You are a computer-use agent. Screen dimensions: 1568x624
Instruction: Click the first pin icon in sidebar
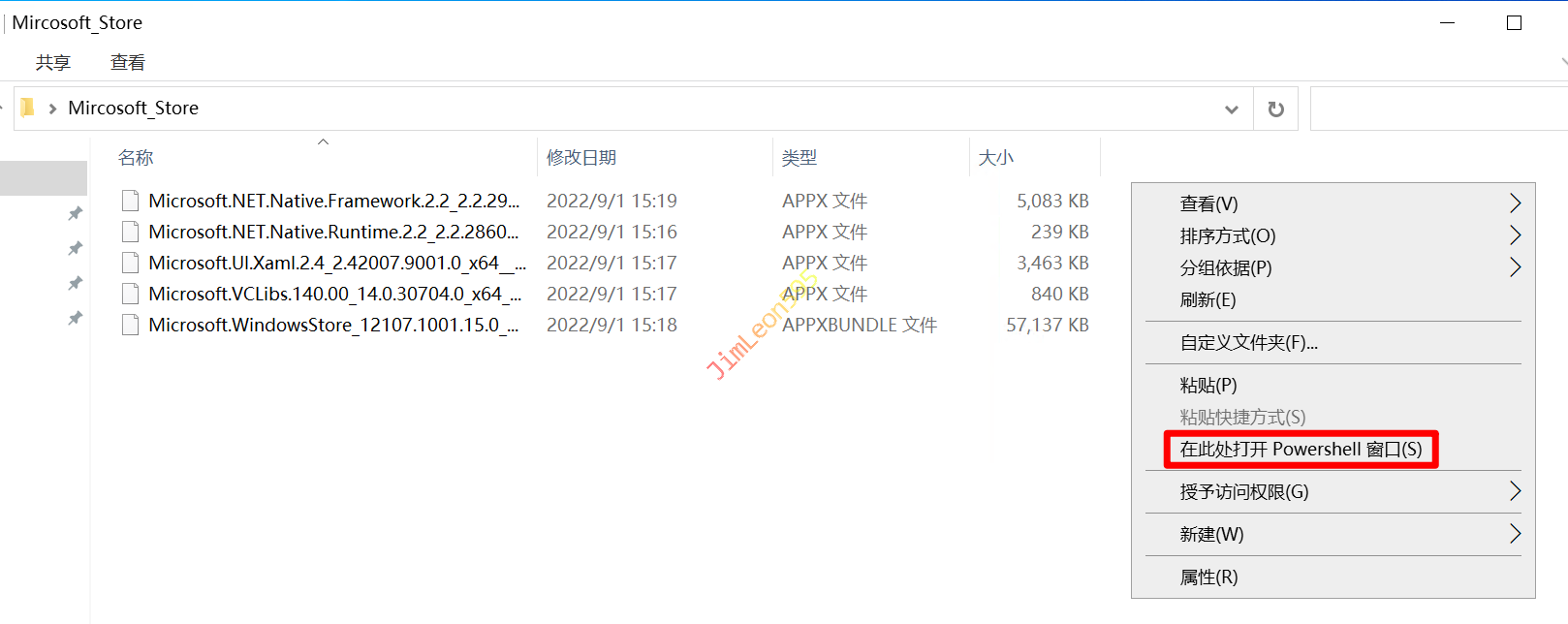75,213
